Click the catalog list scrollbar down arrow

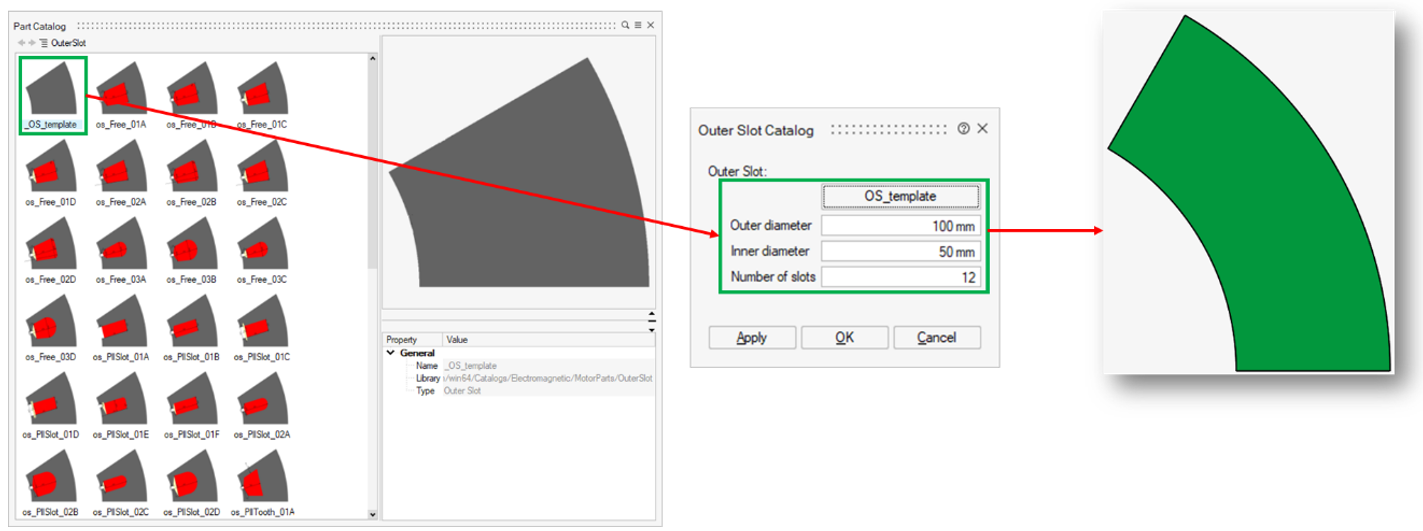373,515
